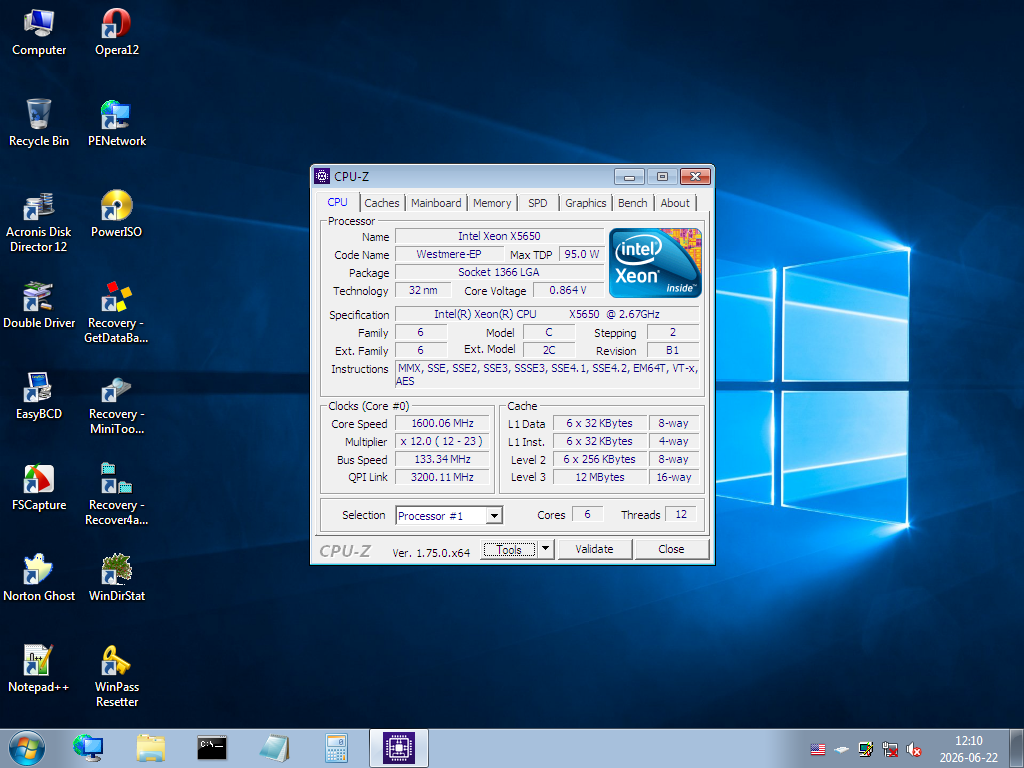
Task: Select the PowerISO desktop icon
Action: pos(116,215)
